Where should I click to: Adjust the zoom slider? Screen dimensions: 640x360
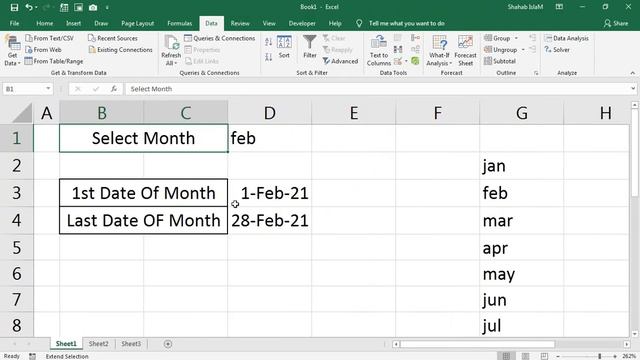coord(600,356)
